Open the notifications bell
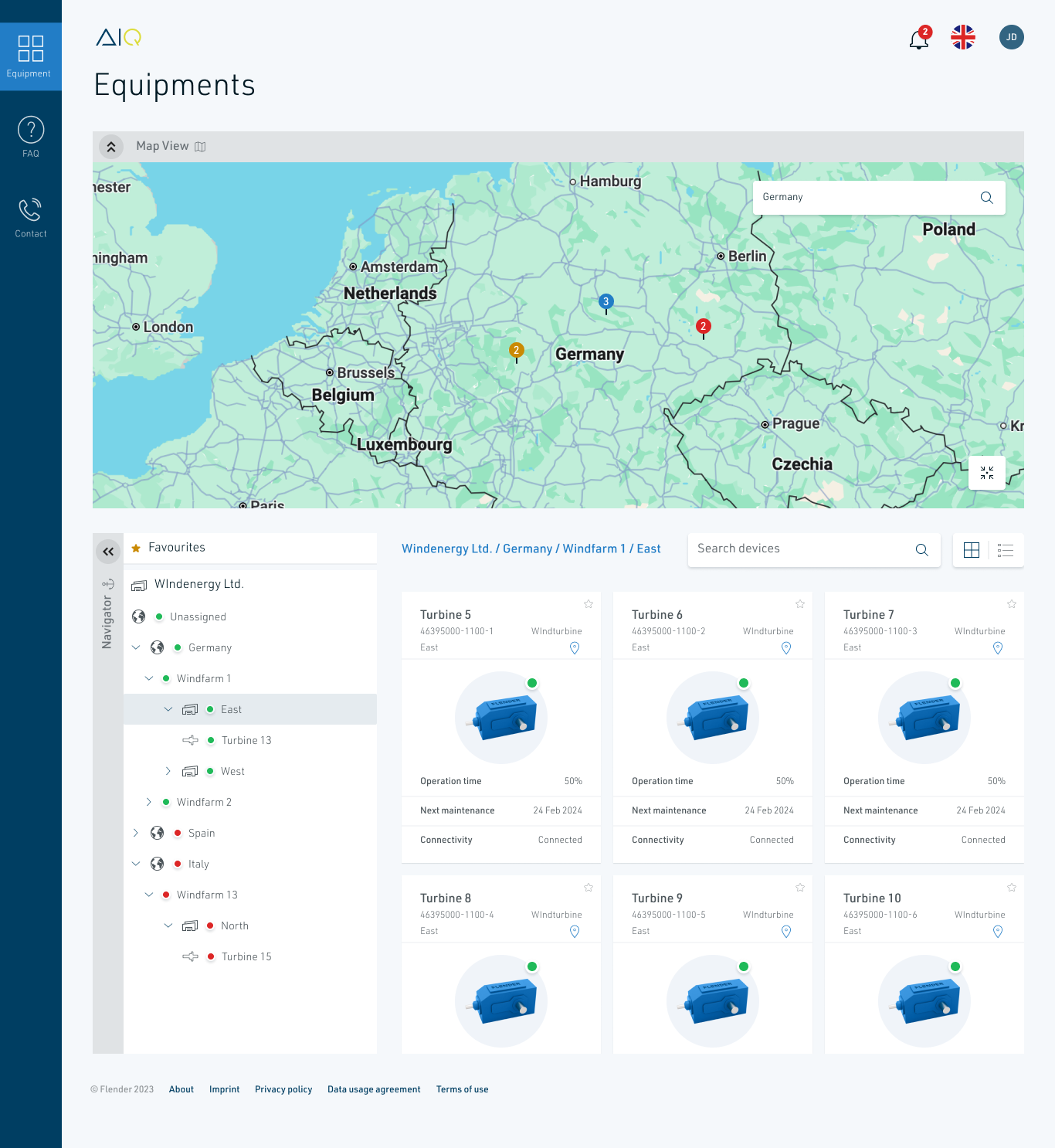Screen dimensions: 1055x1148 (918, 39)
